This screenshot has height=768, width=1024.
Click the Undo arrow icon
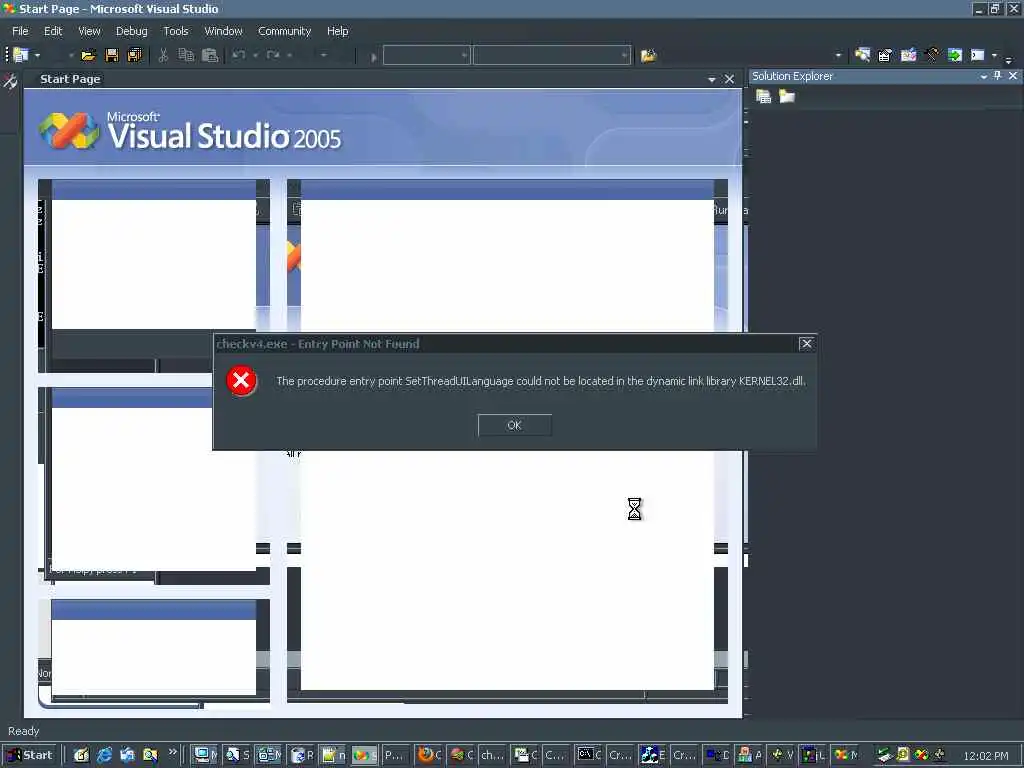click(x=238, y=56)
